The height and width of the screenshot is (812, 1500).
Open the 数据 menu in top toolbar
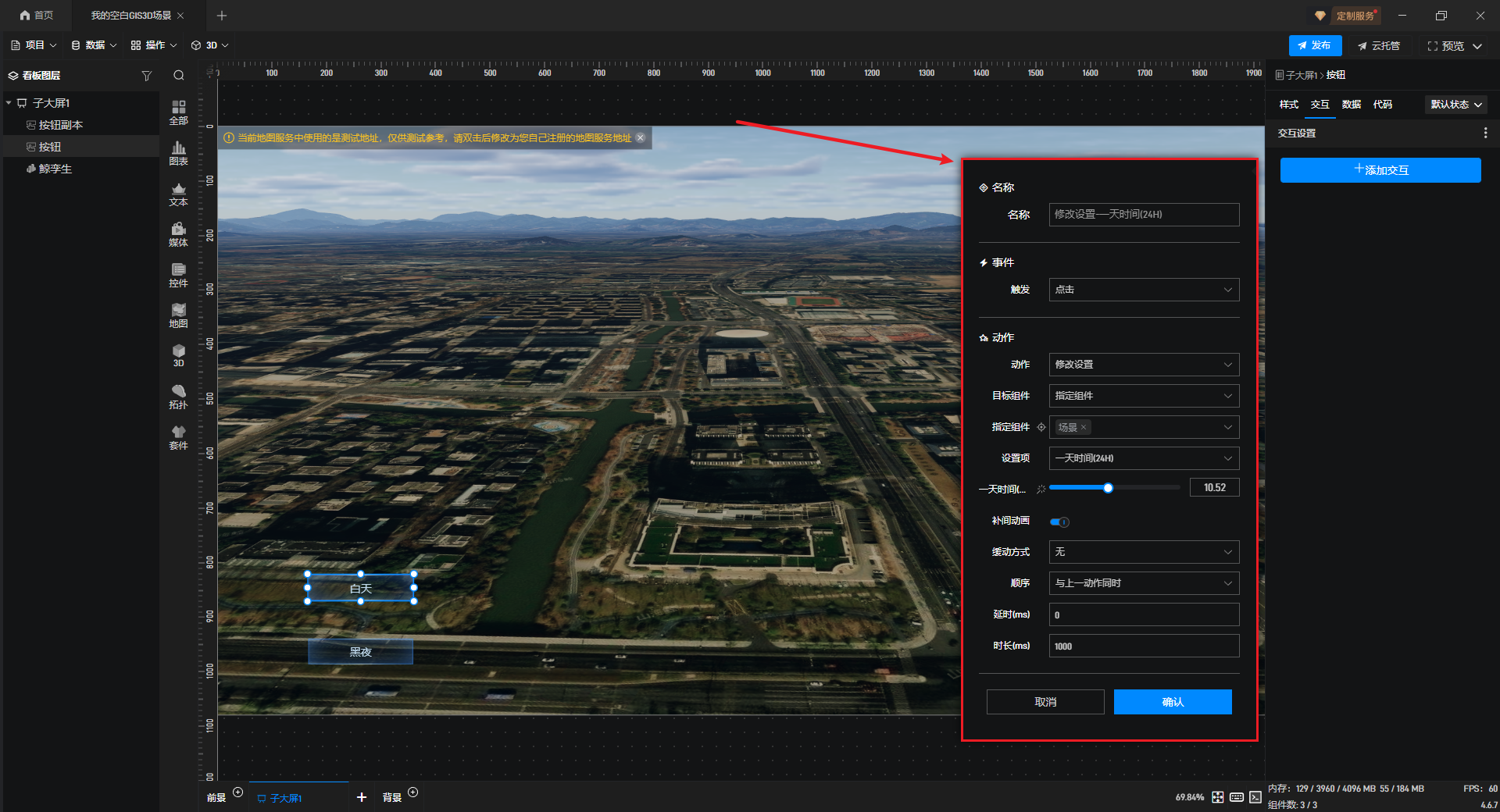click(94, 45)
